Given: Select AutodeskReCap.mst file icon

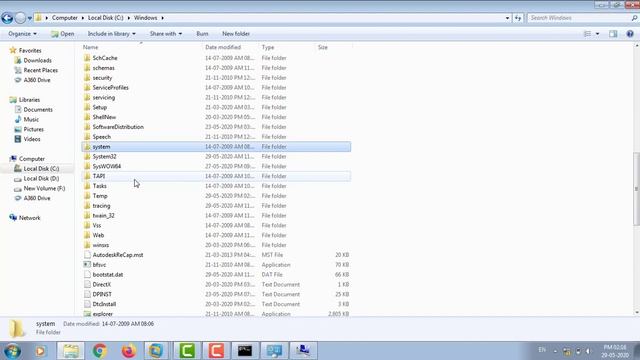Looking at the screenshot, I should click(87, 255).
